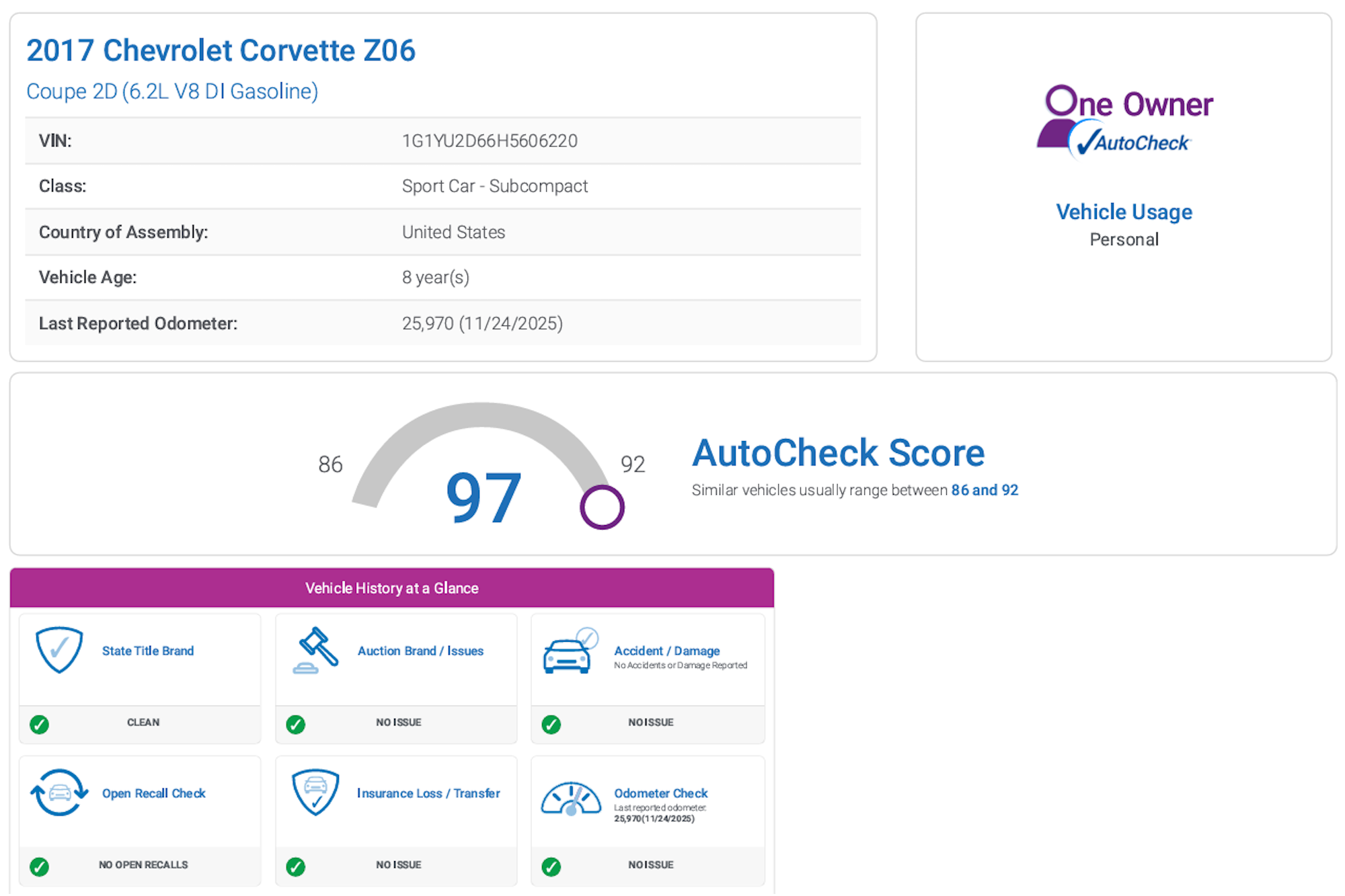Click green checkmark beside CLEAN status
Image resolution: width=1345 pixels, height=896 pixels.
[x=39, y=725]
